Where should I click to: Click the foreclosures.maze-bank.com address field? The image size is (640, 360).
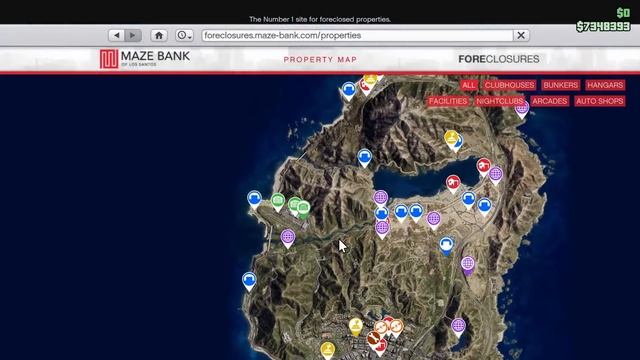point(357,36)
